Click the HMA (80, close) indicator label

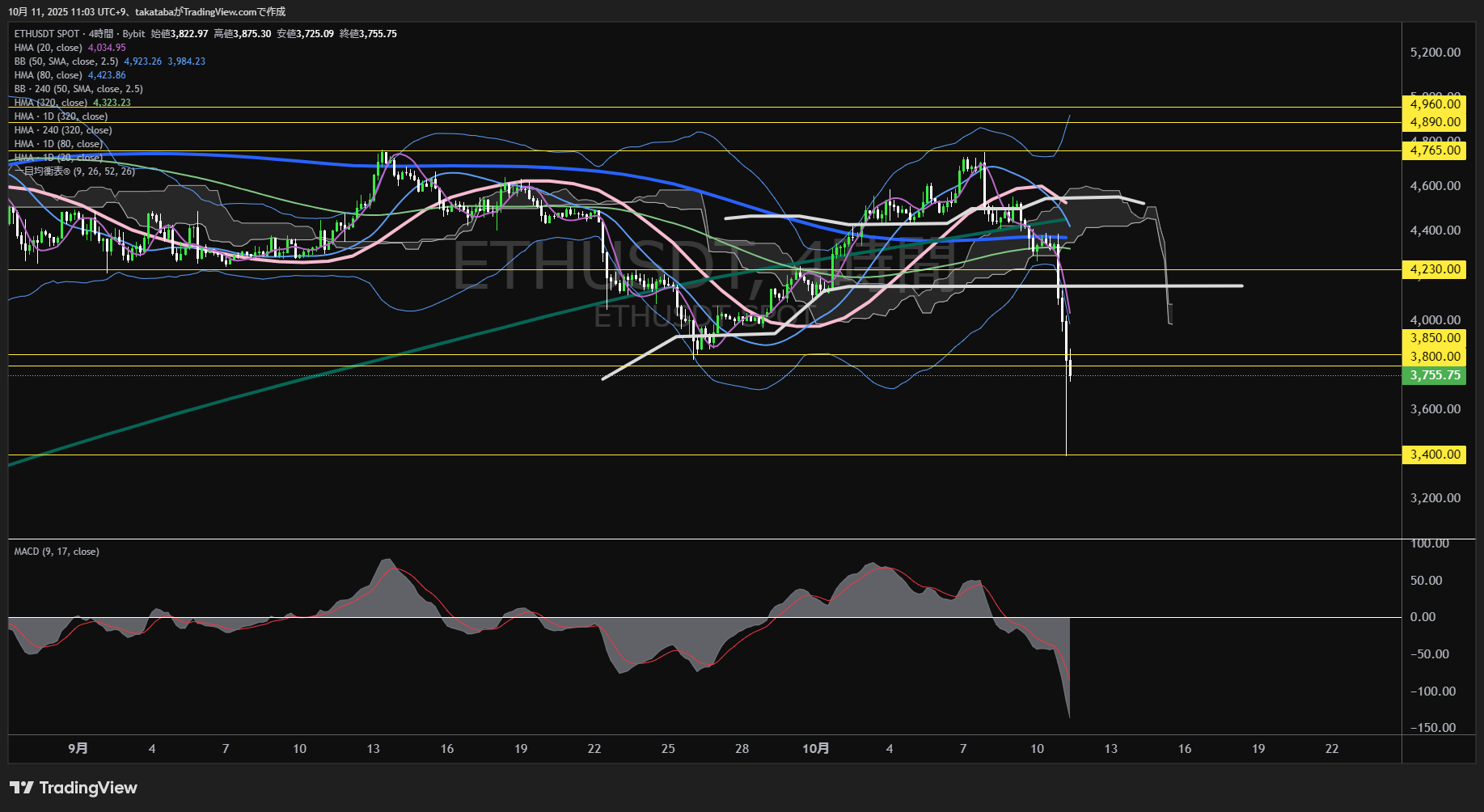49,75
